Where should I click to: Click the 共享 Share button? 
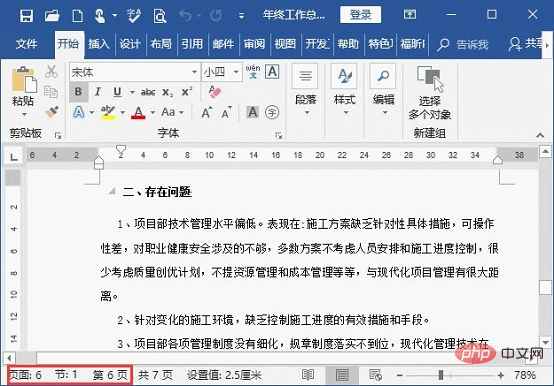point(525,44)
